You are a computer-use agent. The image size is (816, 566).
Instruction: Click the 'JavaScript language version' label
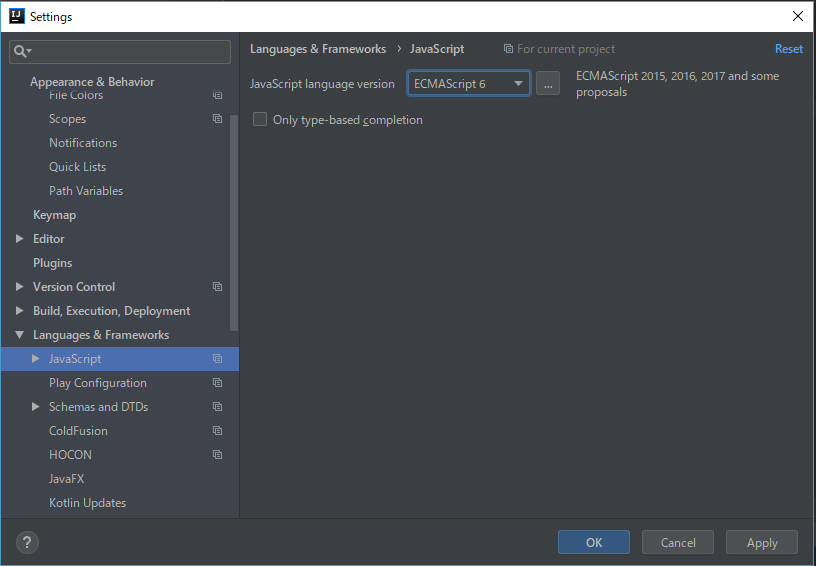322,84
